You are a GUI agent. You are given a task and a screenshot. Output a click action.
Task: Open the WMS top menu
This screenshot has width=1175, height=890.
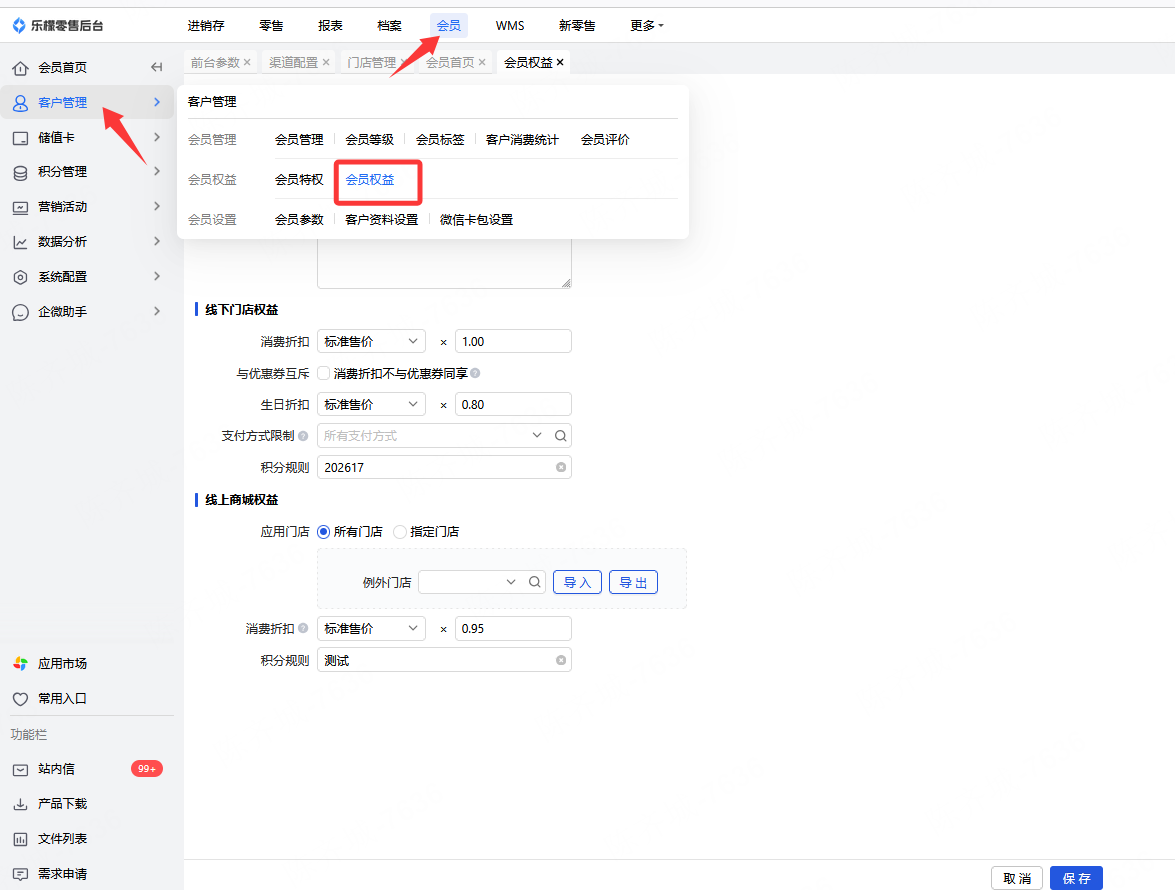click(510, 25)
